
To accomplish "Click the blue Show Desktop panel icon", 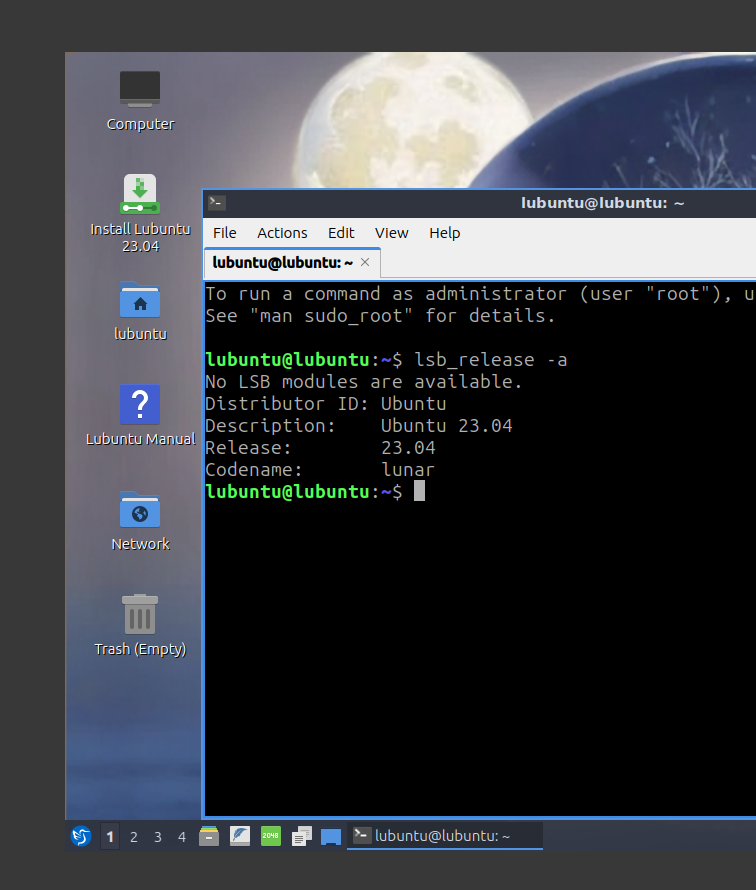I will click(331, 837).
